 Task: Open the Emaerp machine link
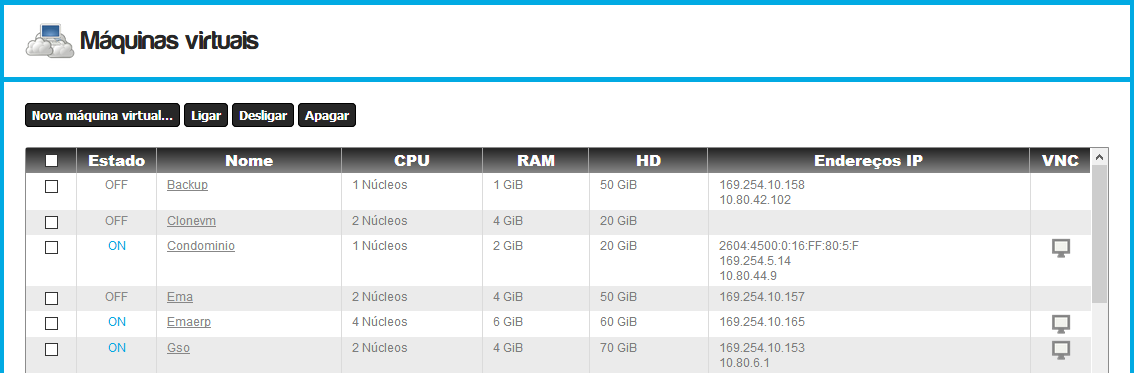tap(189, 322)
